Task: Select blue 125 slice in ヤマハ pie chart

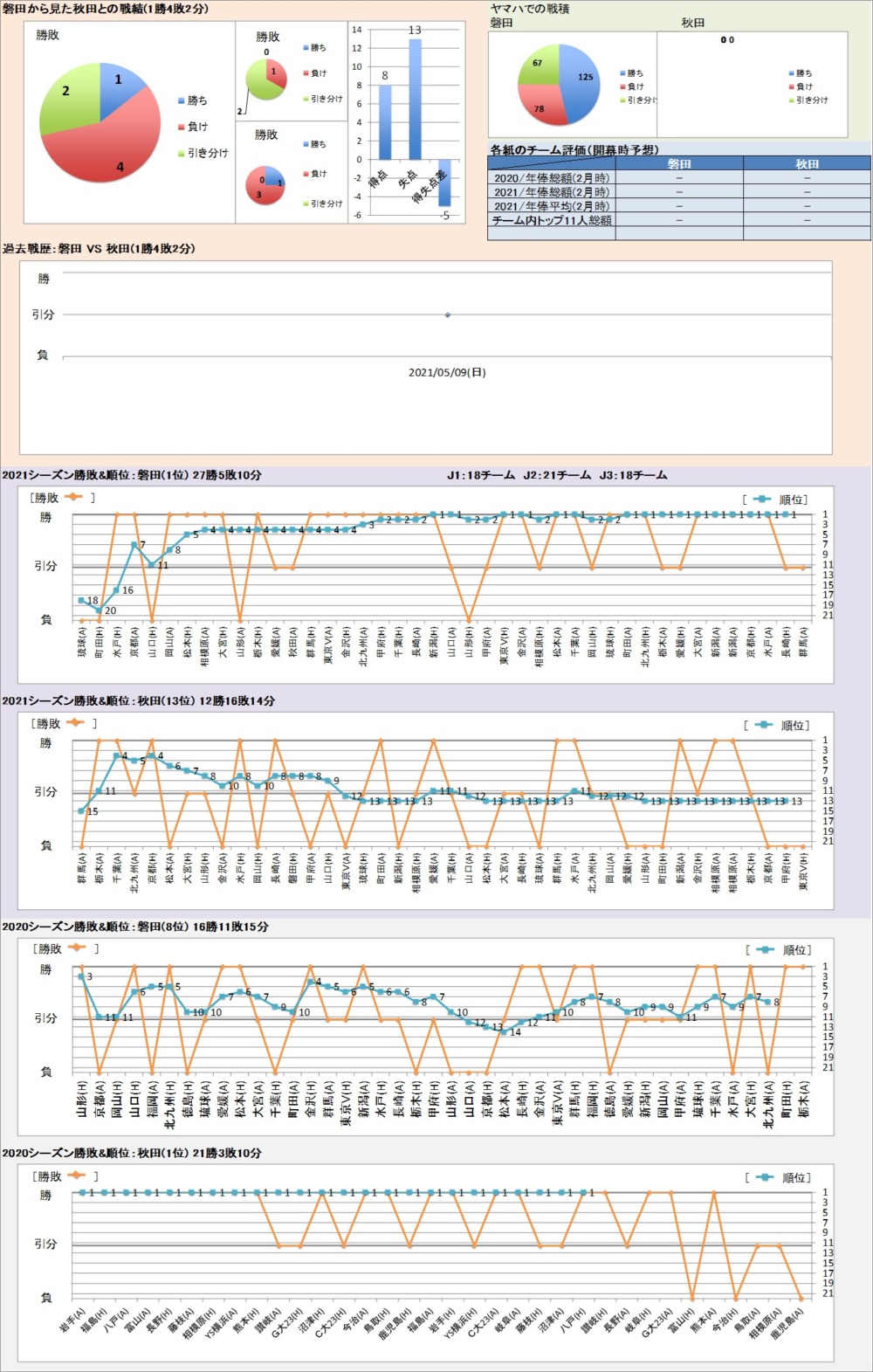Action: click(x=578, y=83)
